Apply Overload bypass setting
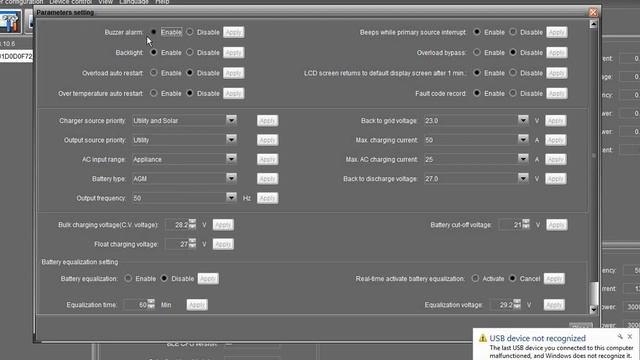The height and width of the screenshot is (360, 640). click(557, 53)
